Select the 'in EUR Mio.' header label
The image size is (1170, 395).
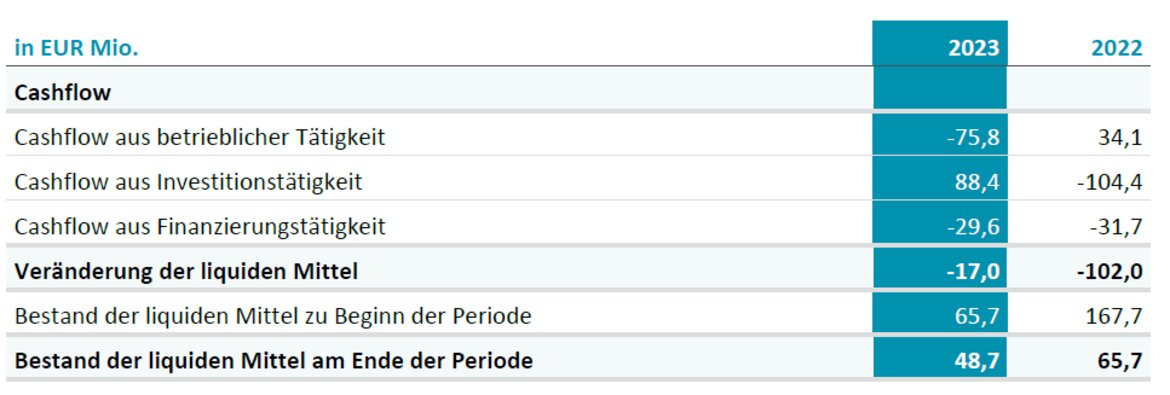click(x=77, y=48)
